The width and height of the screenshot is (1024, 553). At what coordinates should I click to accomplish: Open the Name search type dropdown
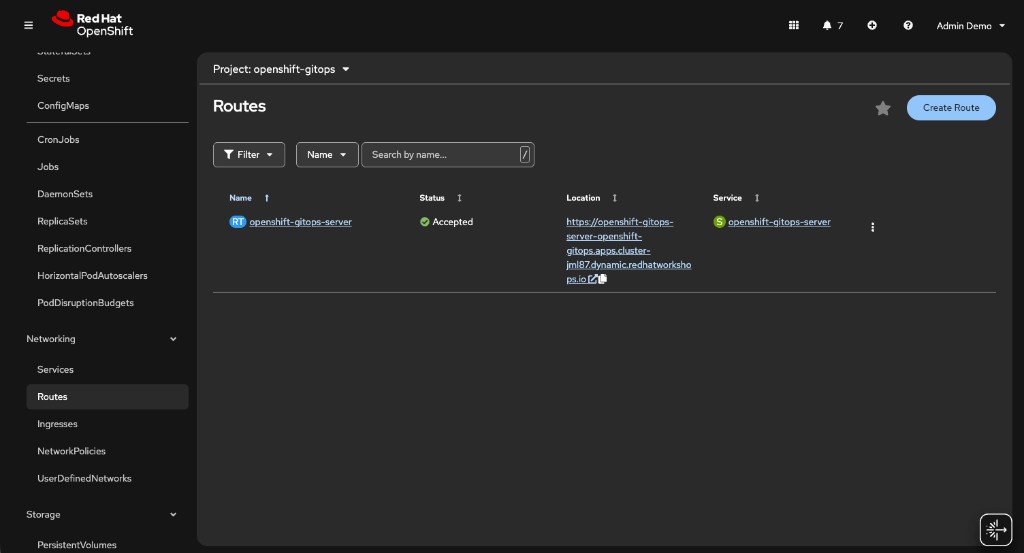tap(327, 155)
